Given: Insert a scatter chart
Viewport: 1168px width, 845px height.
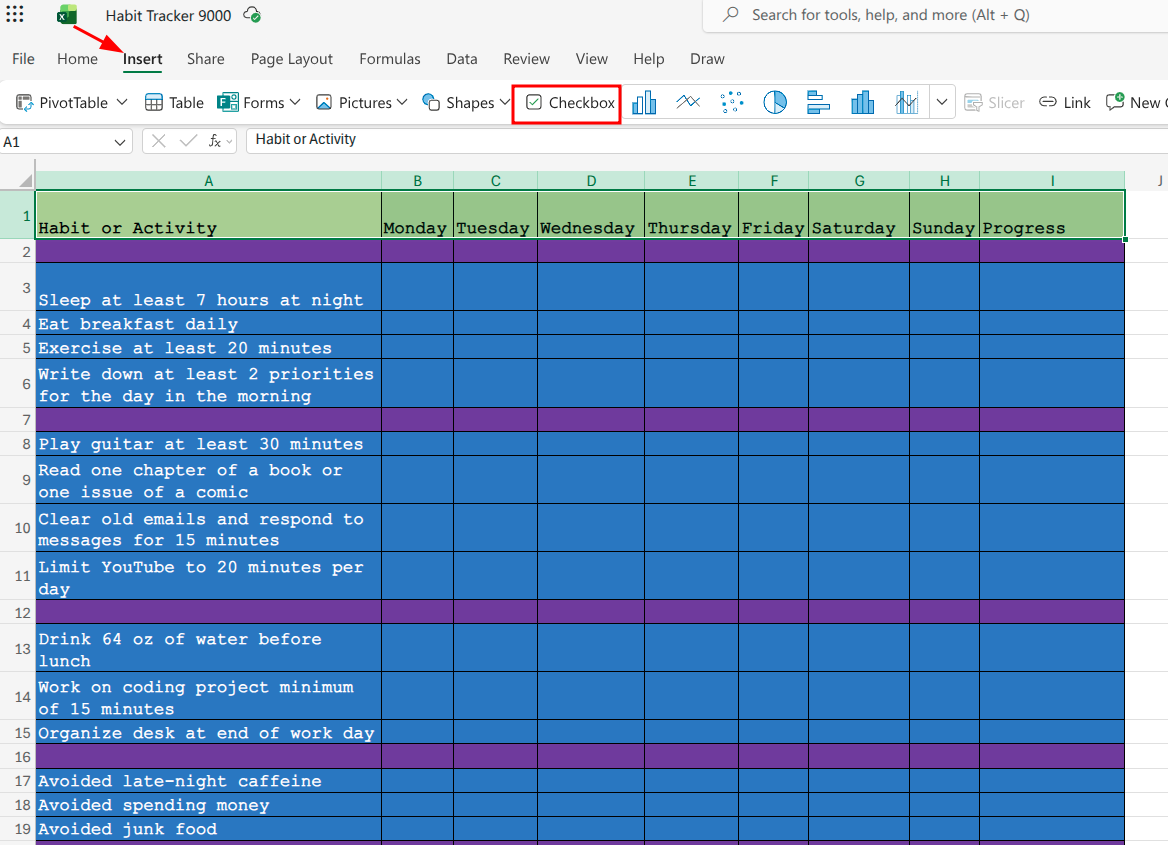Looking at the screenshot, I should (x=731, y=103).
